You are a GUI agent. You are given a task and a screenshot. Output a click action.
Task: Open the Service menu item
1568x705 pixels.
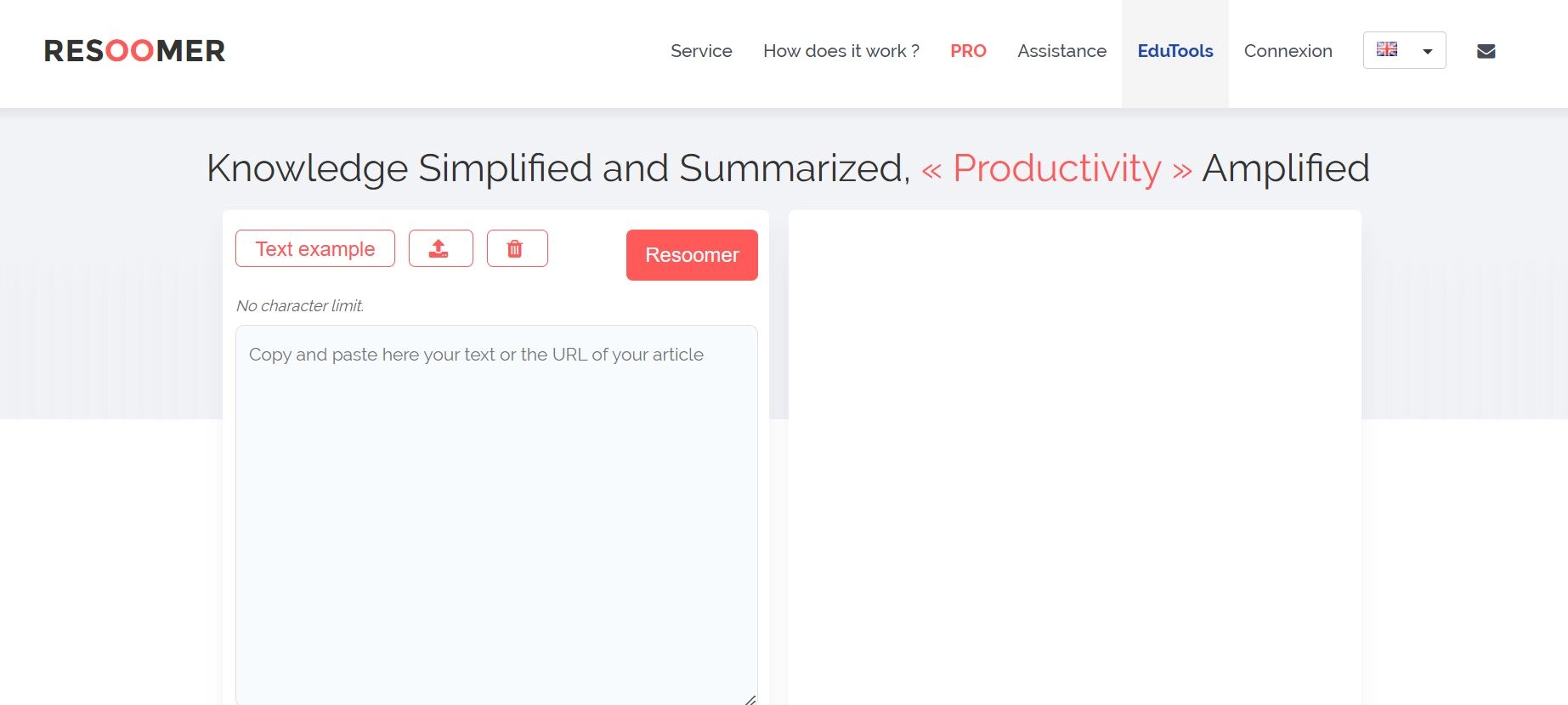[x=701, y=51]
